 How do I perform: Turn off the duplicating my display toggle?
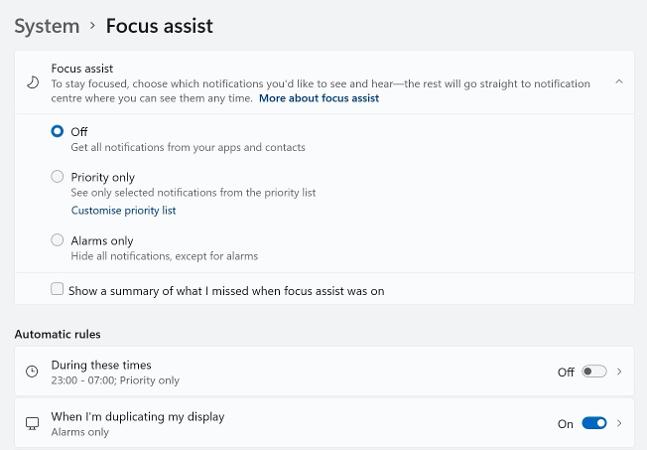tap(594, 423)
